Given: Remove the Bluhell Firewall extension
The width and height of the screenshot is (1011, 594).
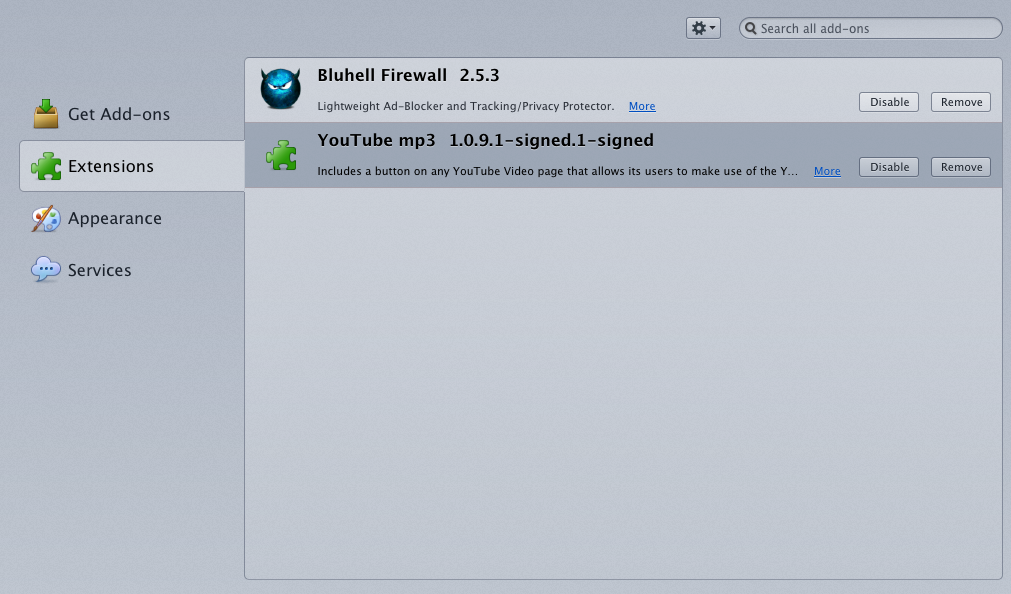Looking at the screenshot, I should [x=961, y=102].
